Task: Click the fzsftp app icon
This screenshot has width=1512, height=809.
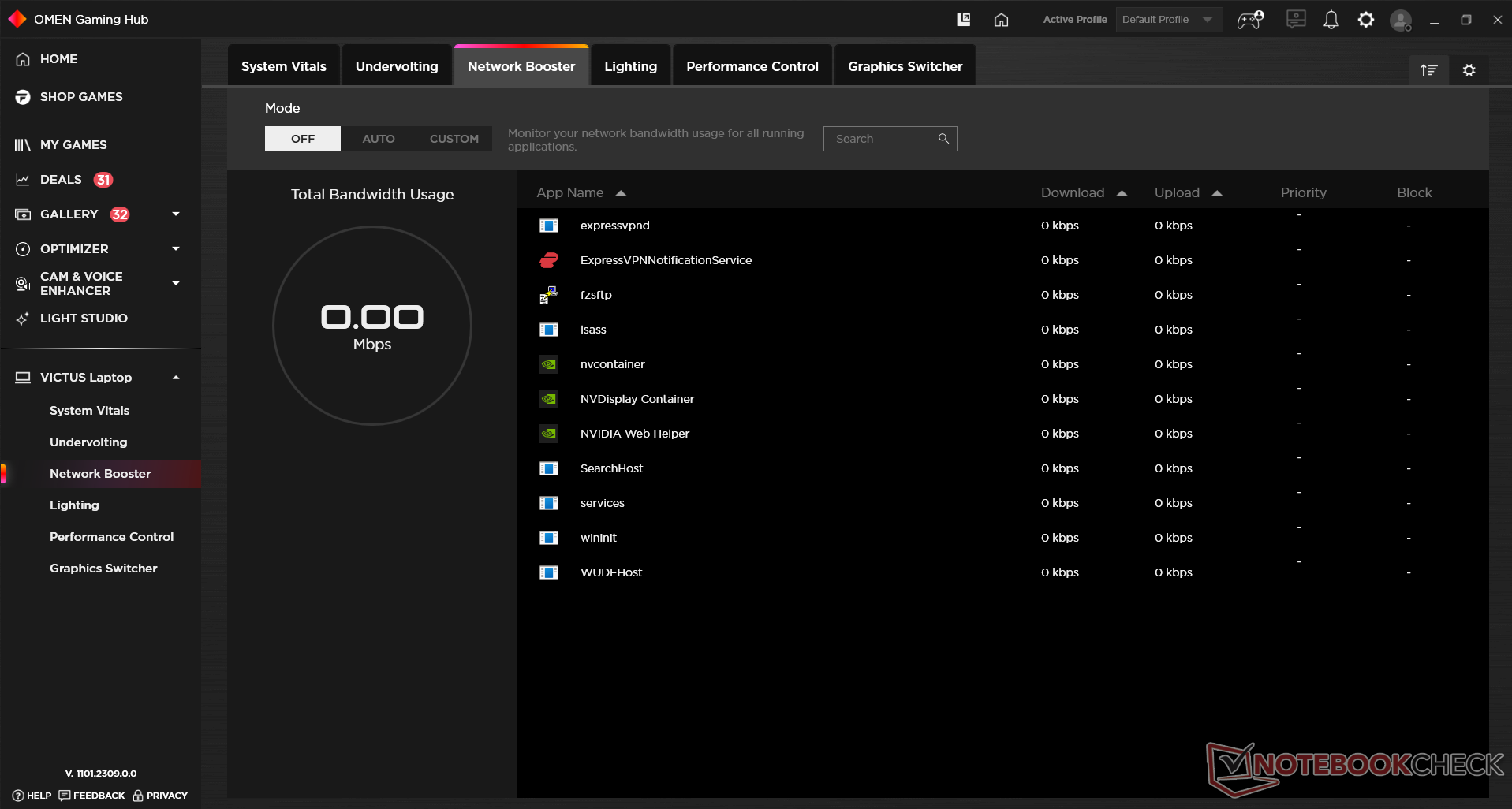Action: pyautogui.click(x=549, y=295)
